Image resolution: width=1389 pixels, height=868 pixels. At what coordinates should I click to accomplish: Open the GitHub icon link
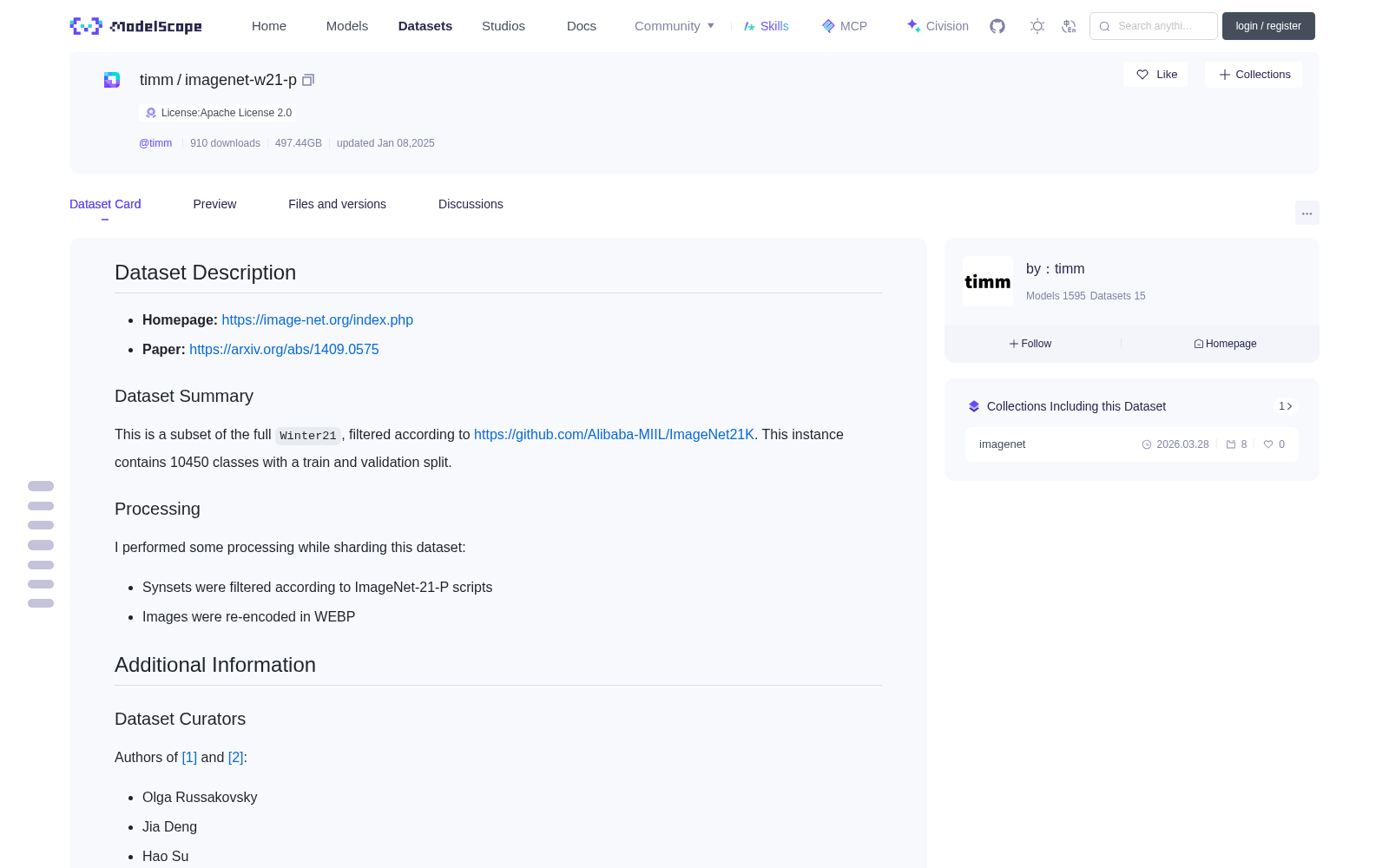point(997,26)
